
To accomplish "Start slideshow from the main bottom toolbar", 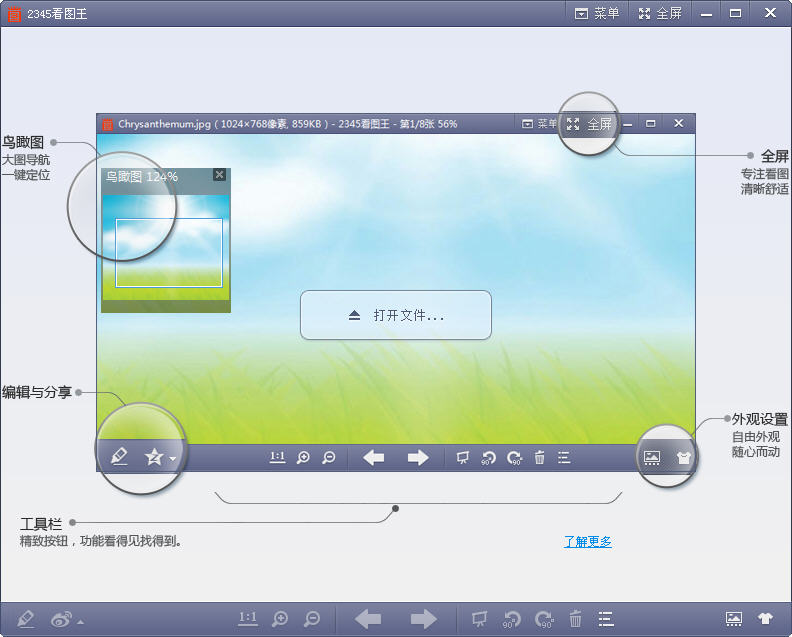I will point(479,619).
